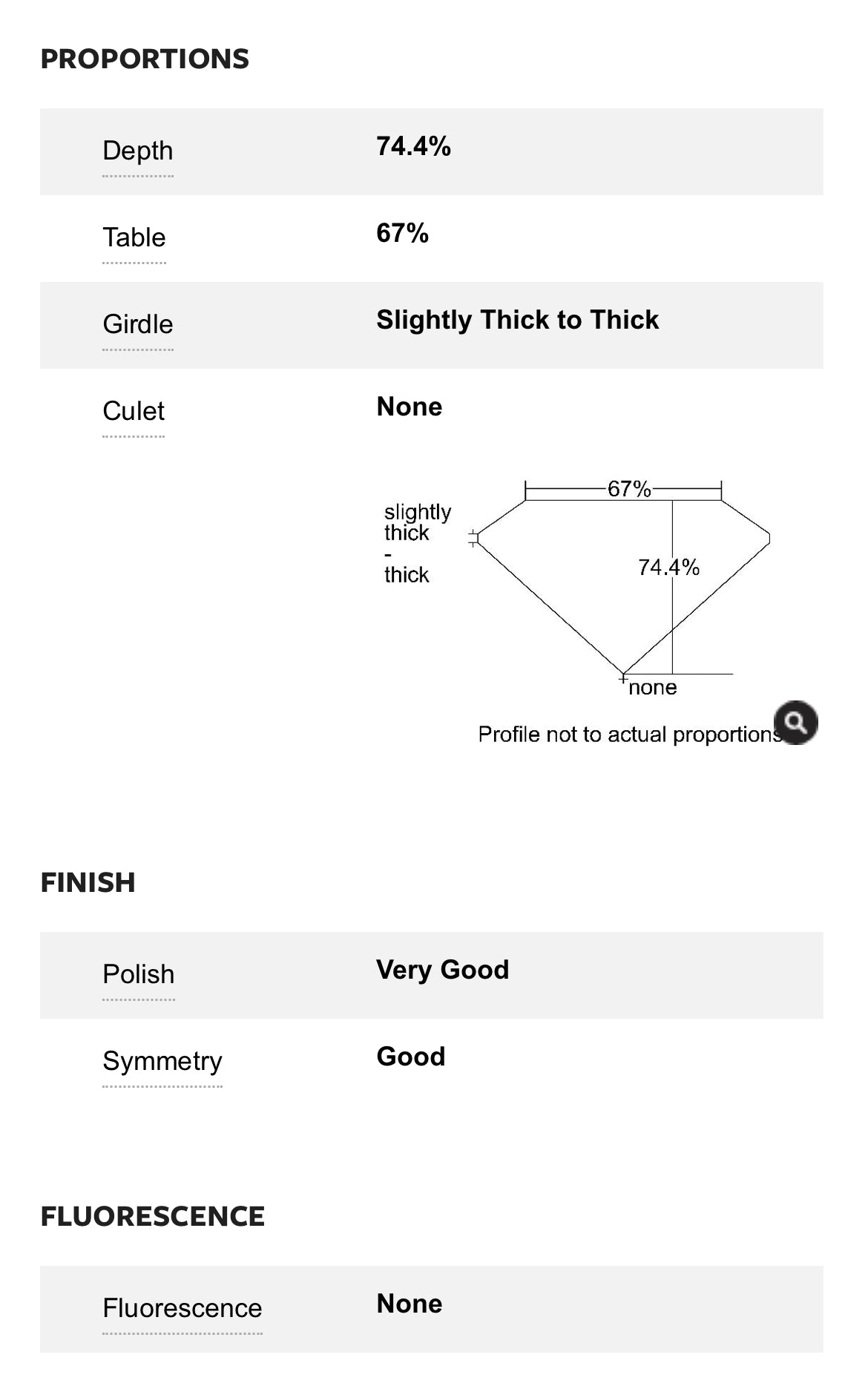
Task: Click the bold 67% value in the Table row
Action: (x=403, y=234)
